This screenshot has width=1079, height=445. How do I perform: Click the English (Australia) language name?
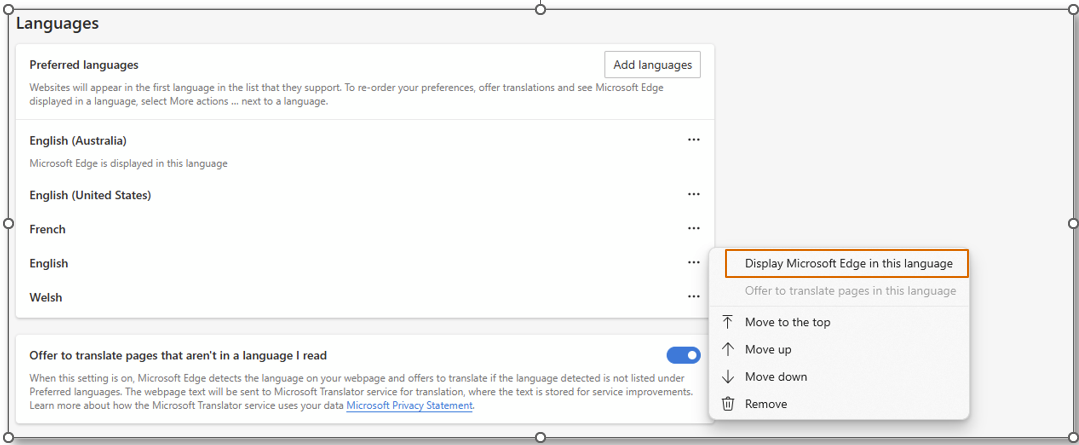point(78,140)
